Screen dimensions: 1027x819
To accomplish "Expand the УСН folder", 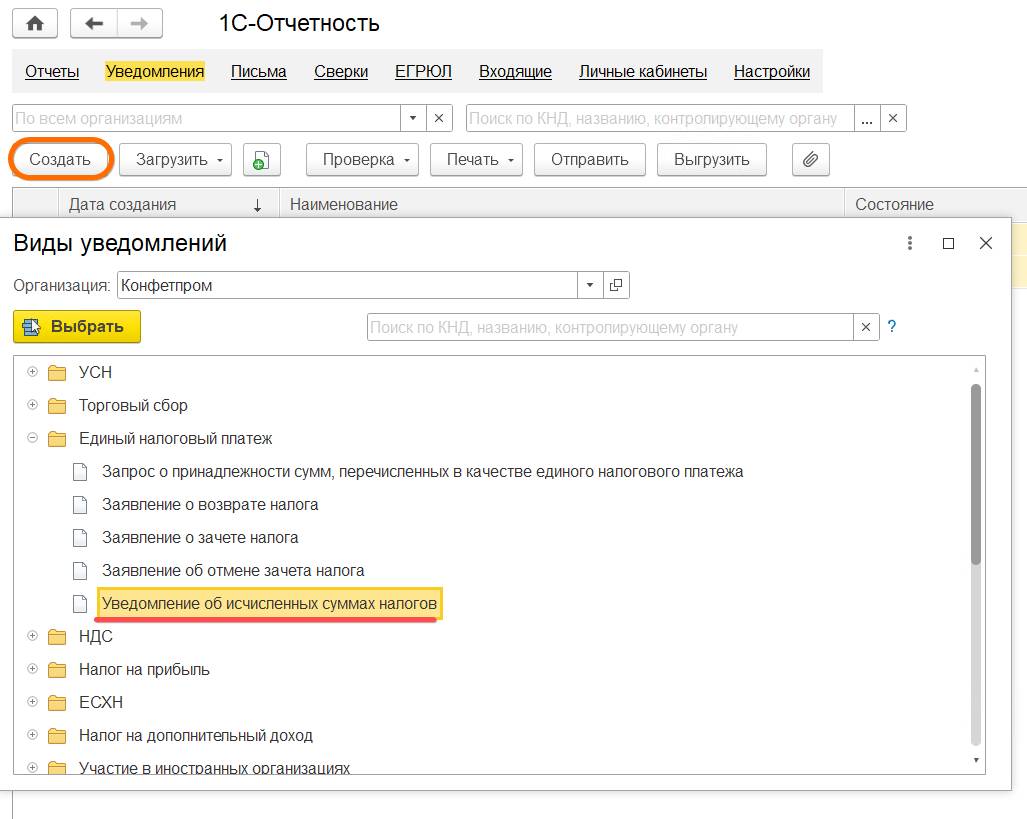I will 33,372.
